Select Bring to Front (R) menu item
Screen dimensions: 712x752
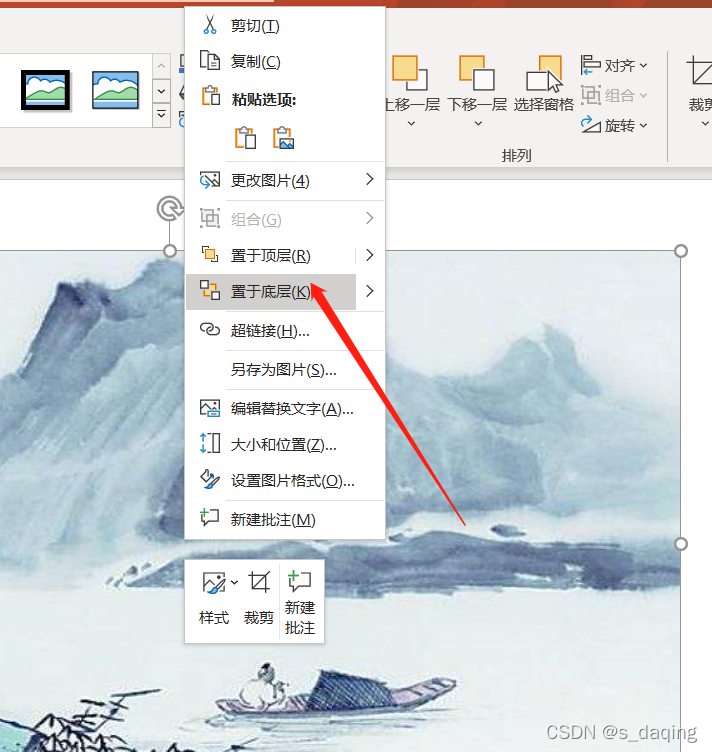(x=271, y=256)
